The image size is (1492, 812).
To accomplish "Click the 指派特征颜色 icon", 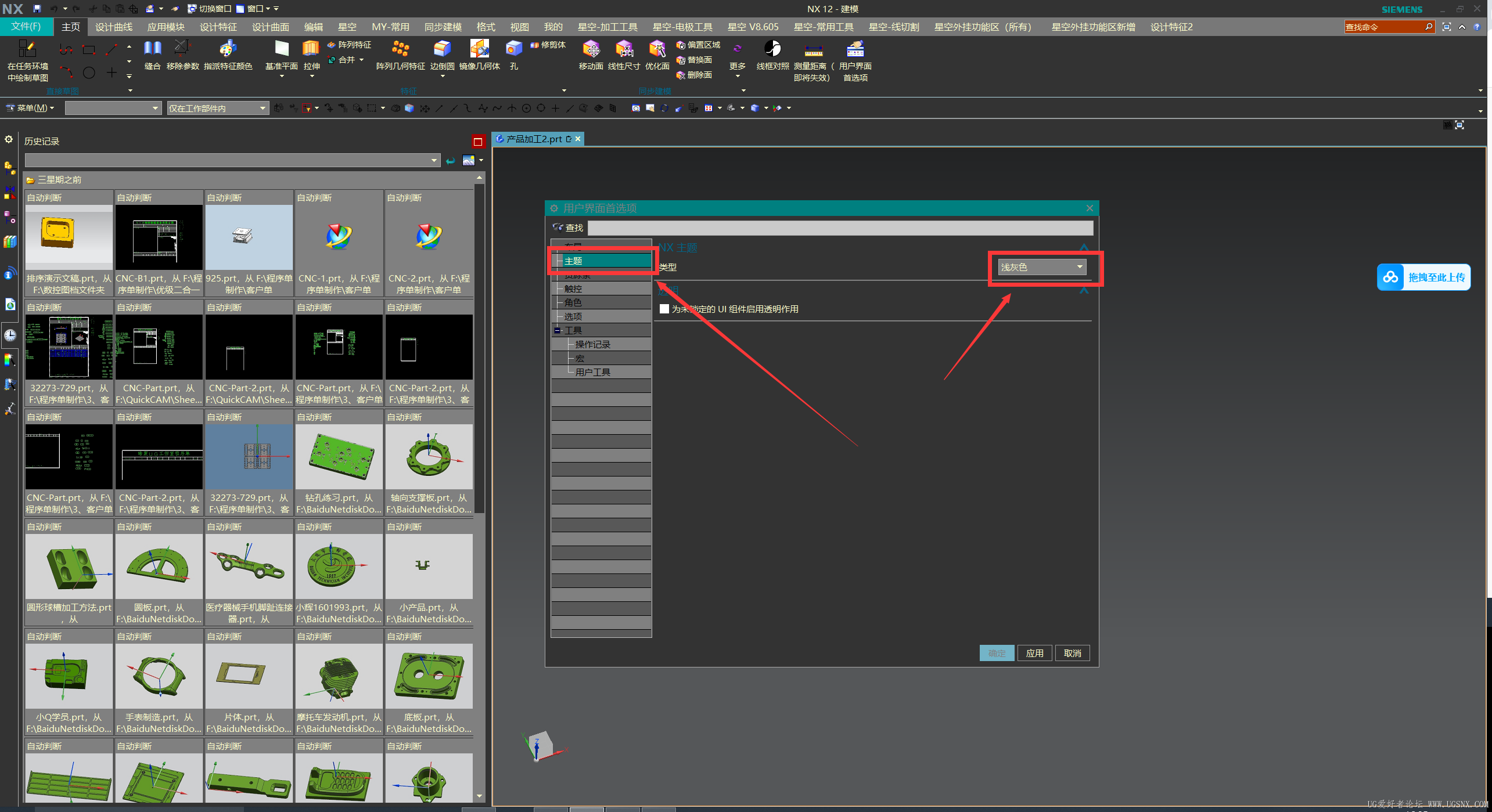I will pos(228,49).
